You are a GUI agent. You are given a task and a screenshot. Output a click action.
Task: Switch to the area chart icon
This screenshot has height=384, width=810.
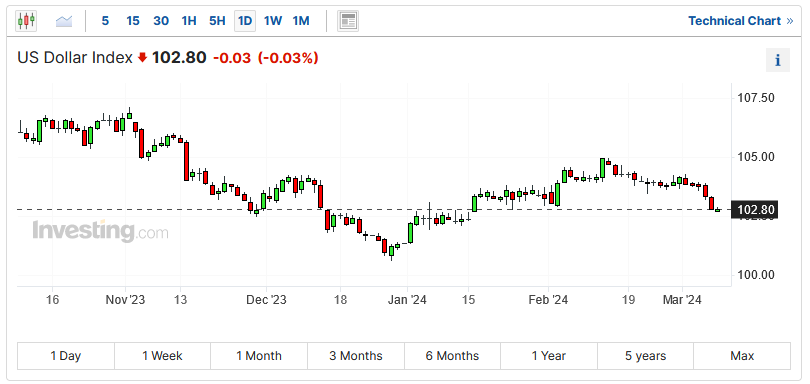(x=64, y=21)
